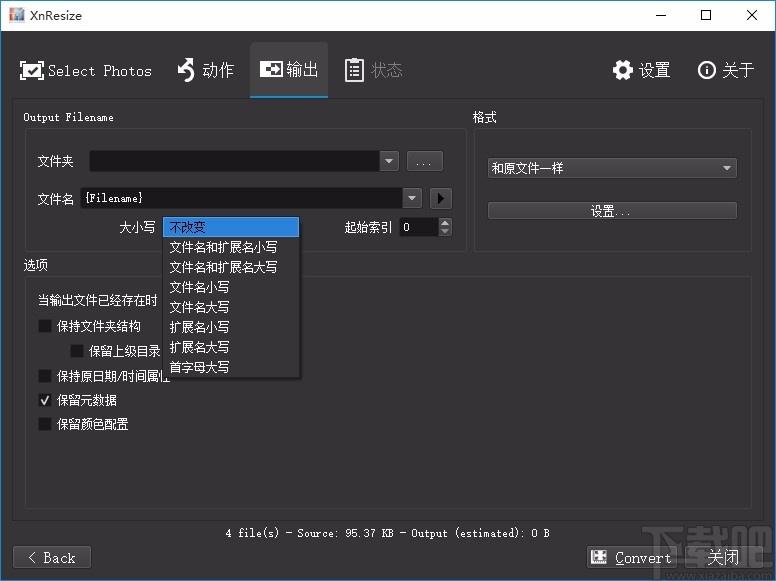Click the 起始索引 value field
This screenshot has width=776, height=581.
[x=419, y=227]
